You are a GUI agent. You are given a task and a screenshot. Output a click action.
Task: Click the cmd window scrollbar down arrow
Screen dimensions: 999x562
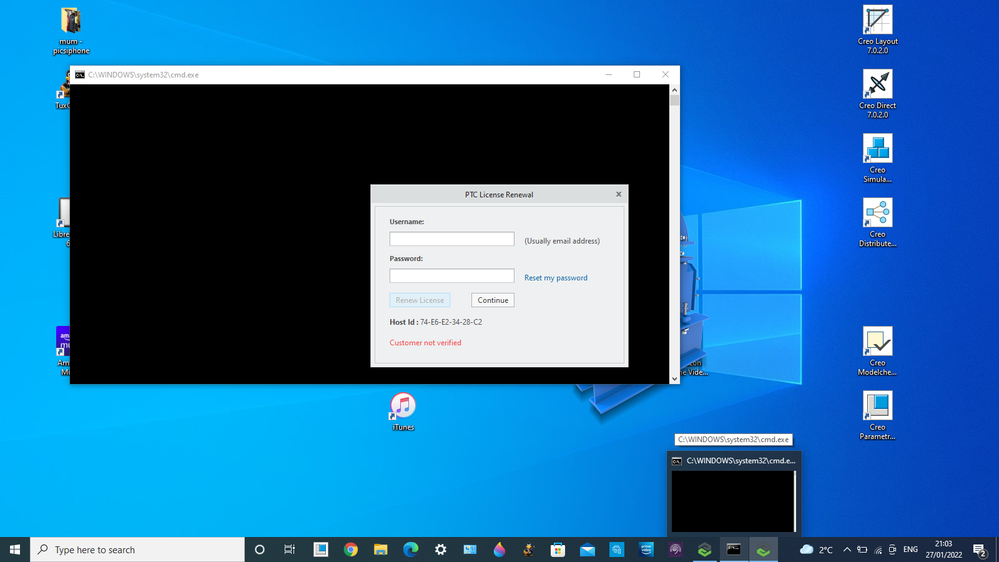click(x=674, y=378)
